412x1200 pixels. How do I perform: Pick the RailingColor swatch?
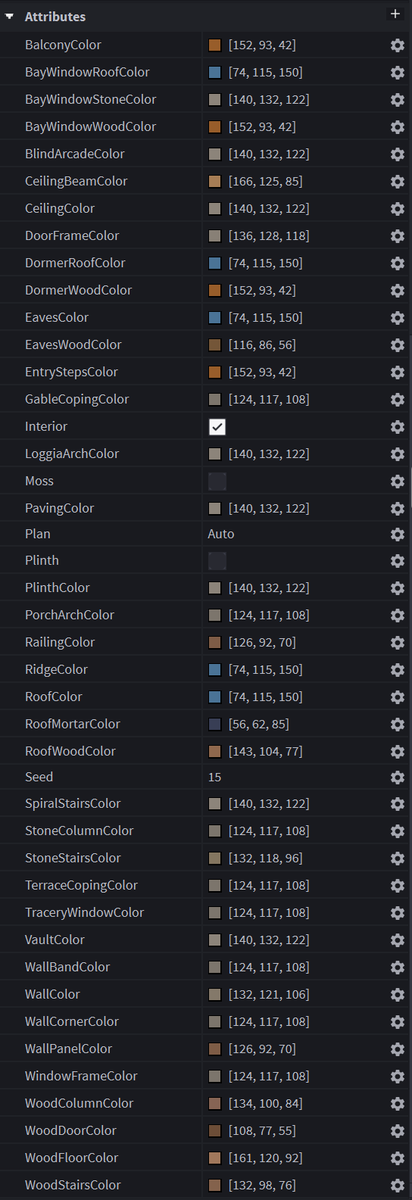tap(215, 643)
